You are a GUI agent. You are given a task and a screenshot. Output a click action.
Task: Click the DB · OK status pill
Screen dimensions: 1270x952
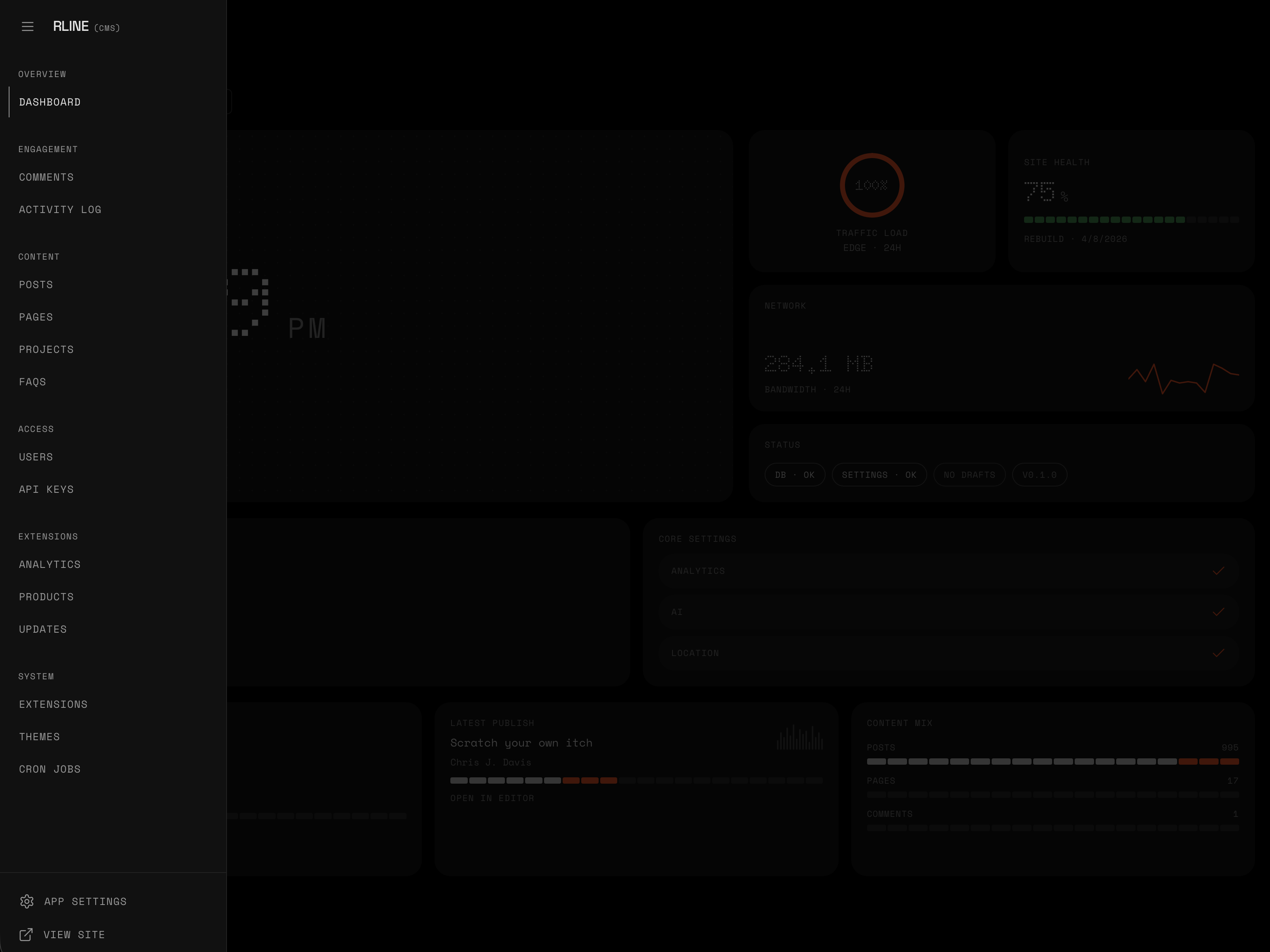point(795,475)
